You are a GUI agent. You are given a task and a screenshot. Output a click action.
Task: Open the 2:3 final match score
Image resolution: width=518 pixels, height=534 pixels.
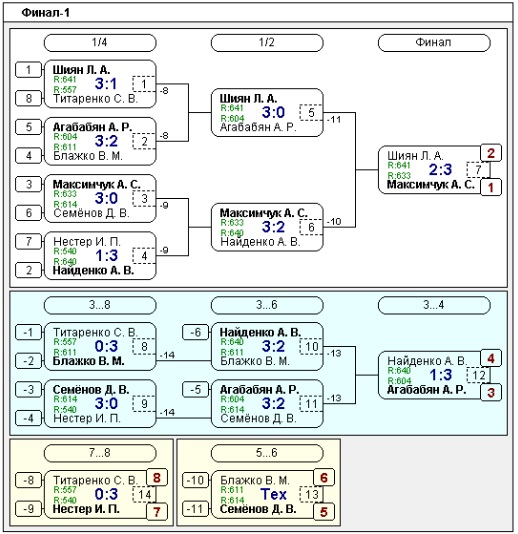440,170
